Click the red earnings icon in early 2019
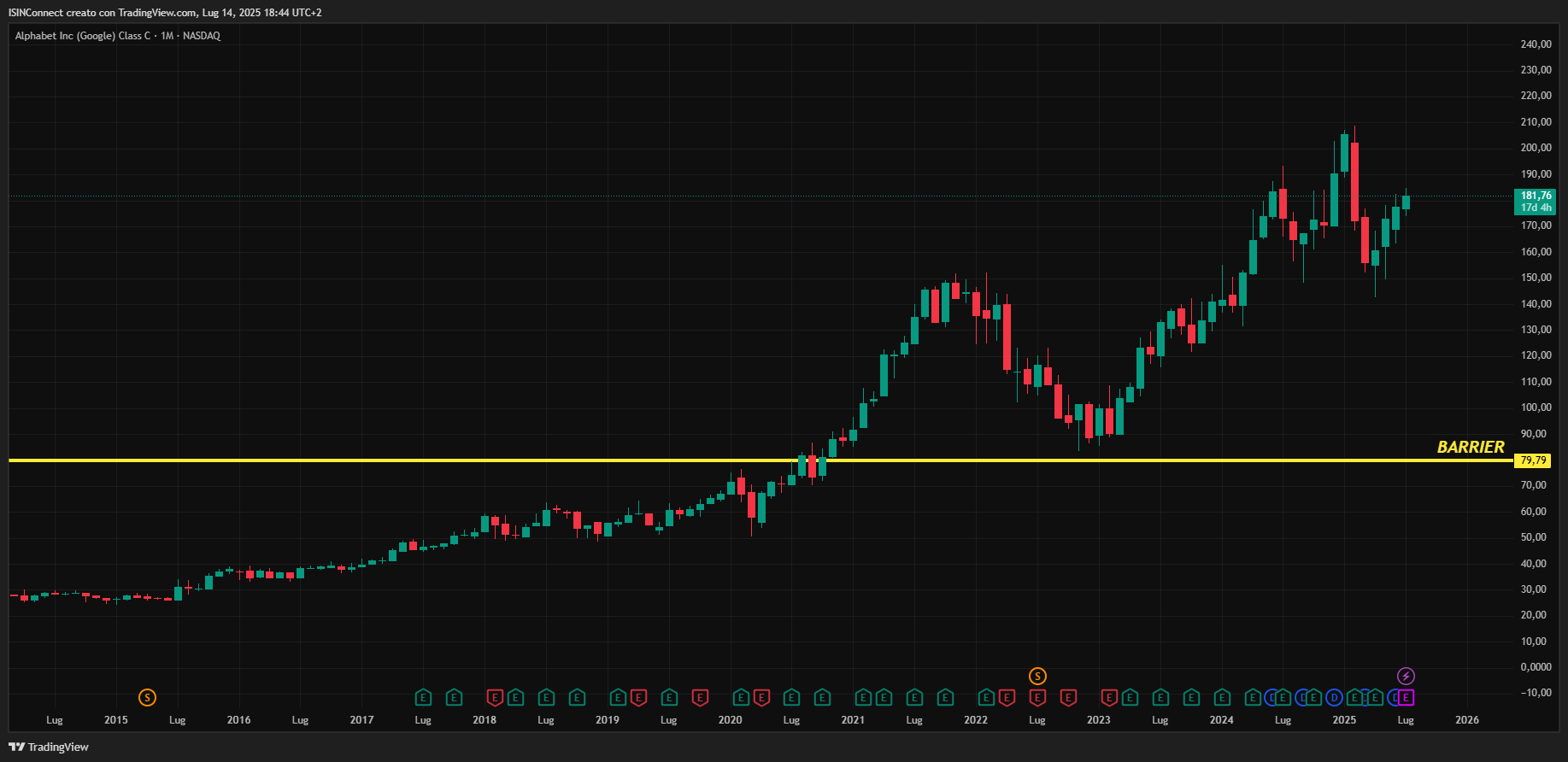 click(x=638, y=698)
